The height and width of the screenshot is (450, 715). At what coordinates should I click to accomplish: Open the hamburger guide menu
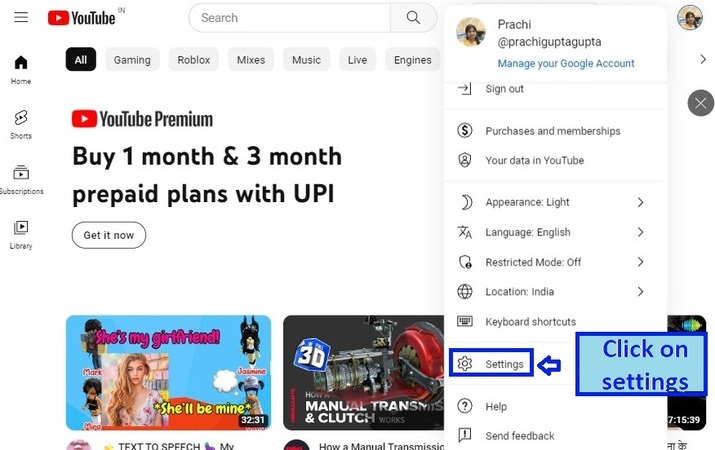pyautogui.click(x=21, y=17)
